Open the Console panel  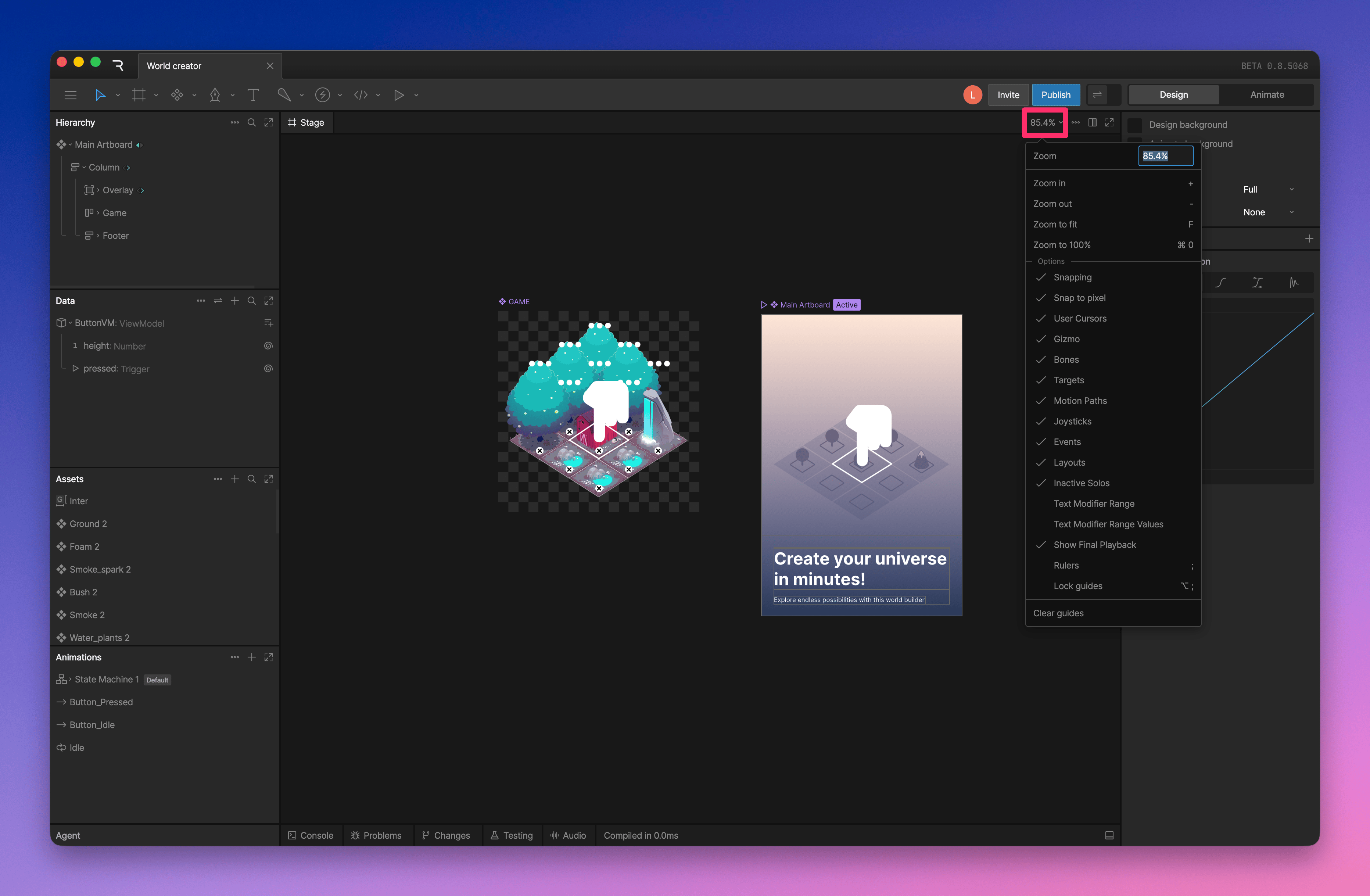pyautogui.click(x=311, y=835)
